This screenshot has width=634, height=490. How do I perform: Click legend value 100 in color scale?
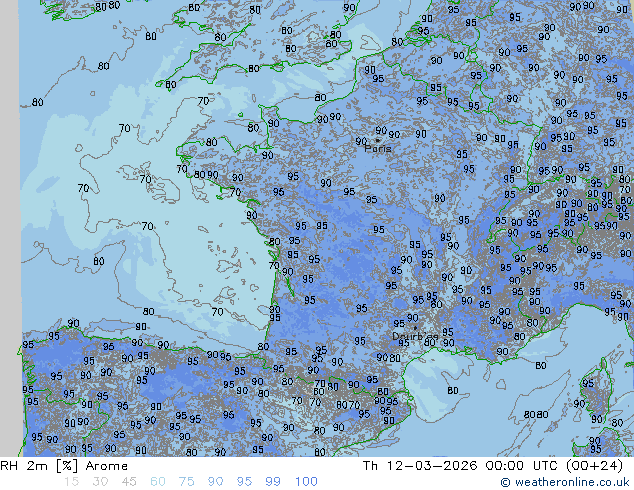306,482
